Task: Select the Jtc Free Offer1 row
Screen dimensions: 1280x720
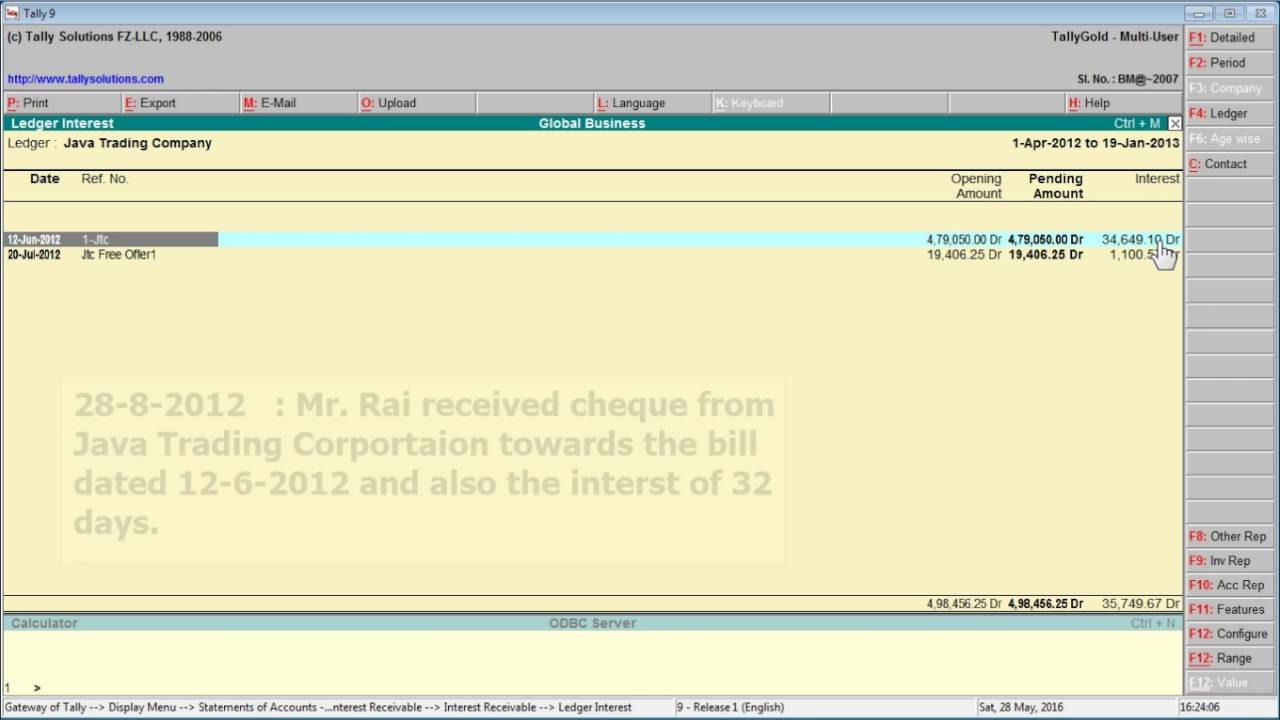Action: pyautogui.click(x=593, y=255)
